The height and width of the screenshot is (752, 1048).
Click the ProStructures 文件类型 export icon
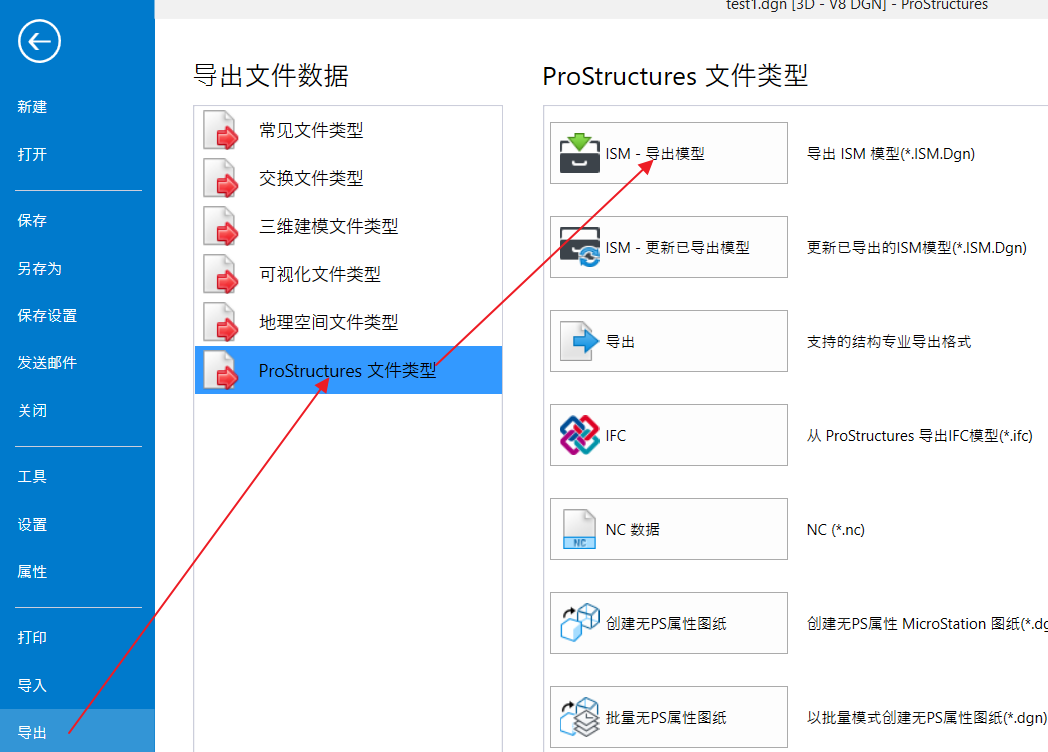pyautogui.click(x=221, y=370)
